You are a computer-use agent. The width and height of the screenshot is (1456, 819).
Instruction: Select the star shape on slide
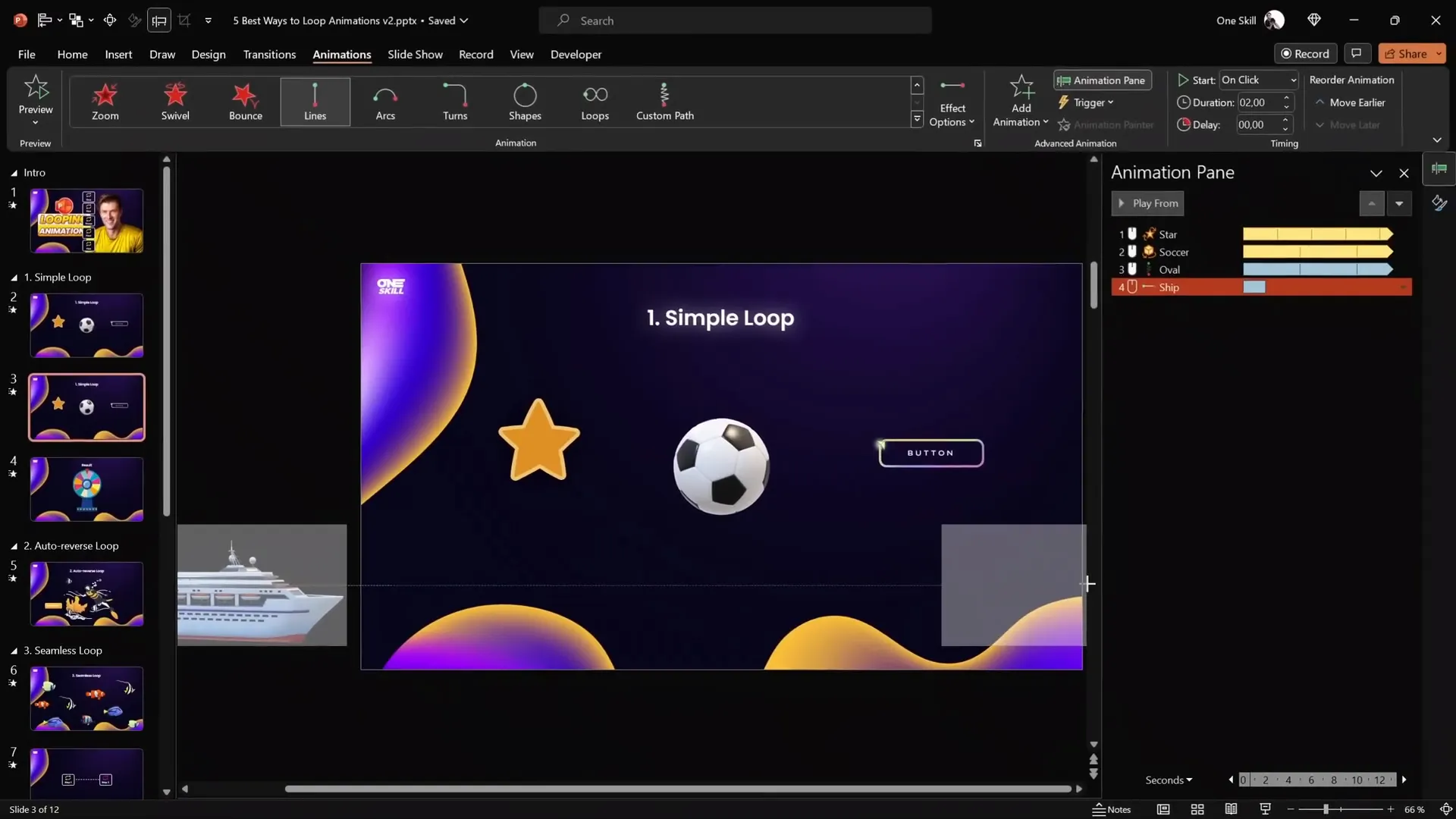(538, 440)
